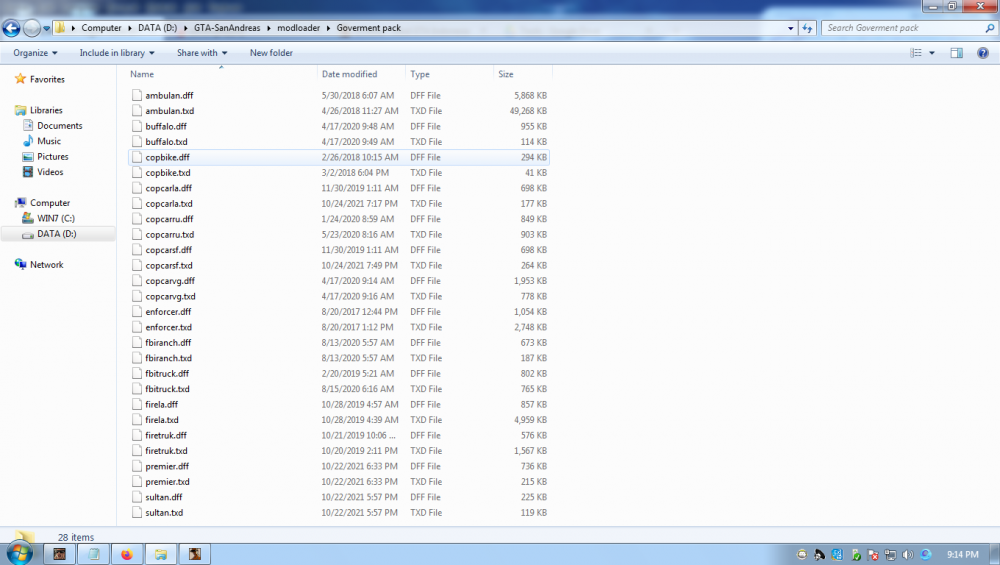This screenshot has width=1000, height=565.
Task: Select the fbiranch.txd file icon
Action: click(x=136, y=358)
